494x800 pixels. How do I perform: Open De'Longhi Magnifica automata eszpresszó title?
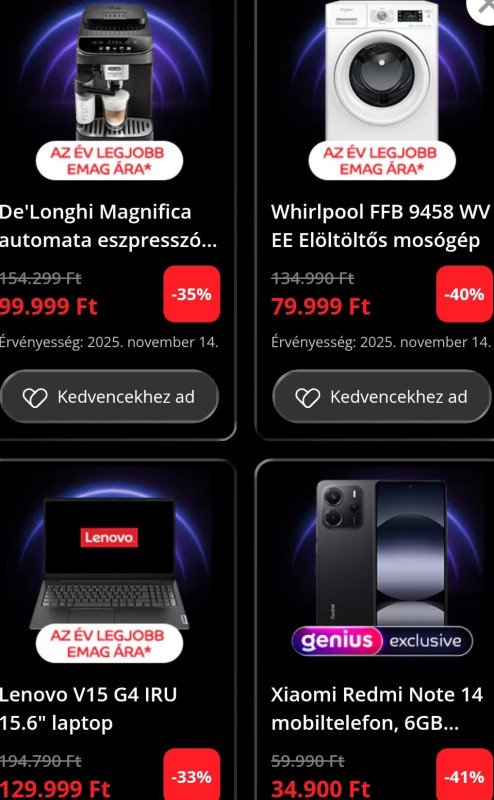108,226
